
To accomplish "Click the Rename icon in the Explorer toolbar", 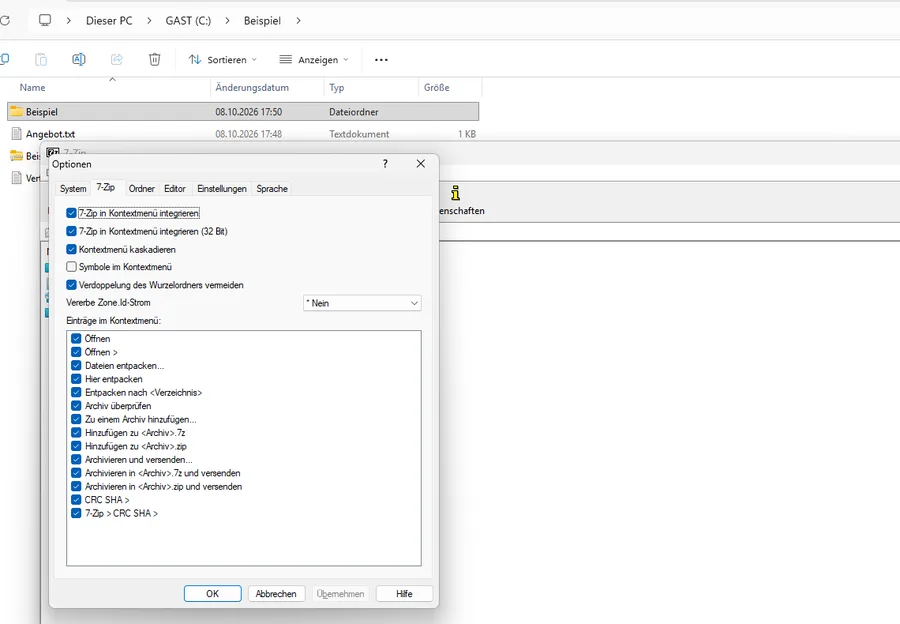I will click(x=79, y=59).
